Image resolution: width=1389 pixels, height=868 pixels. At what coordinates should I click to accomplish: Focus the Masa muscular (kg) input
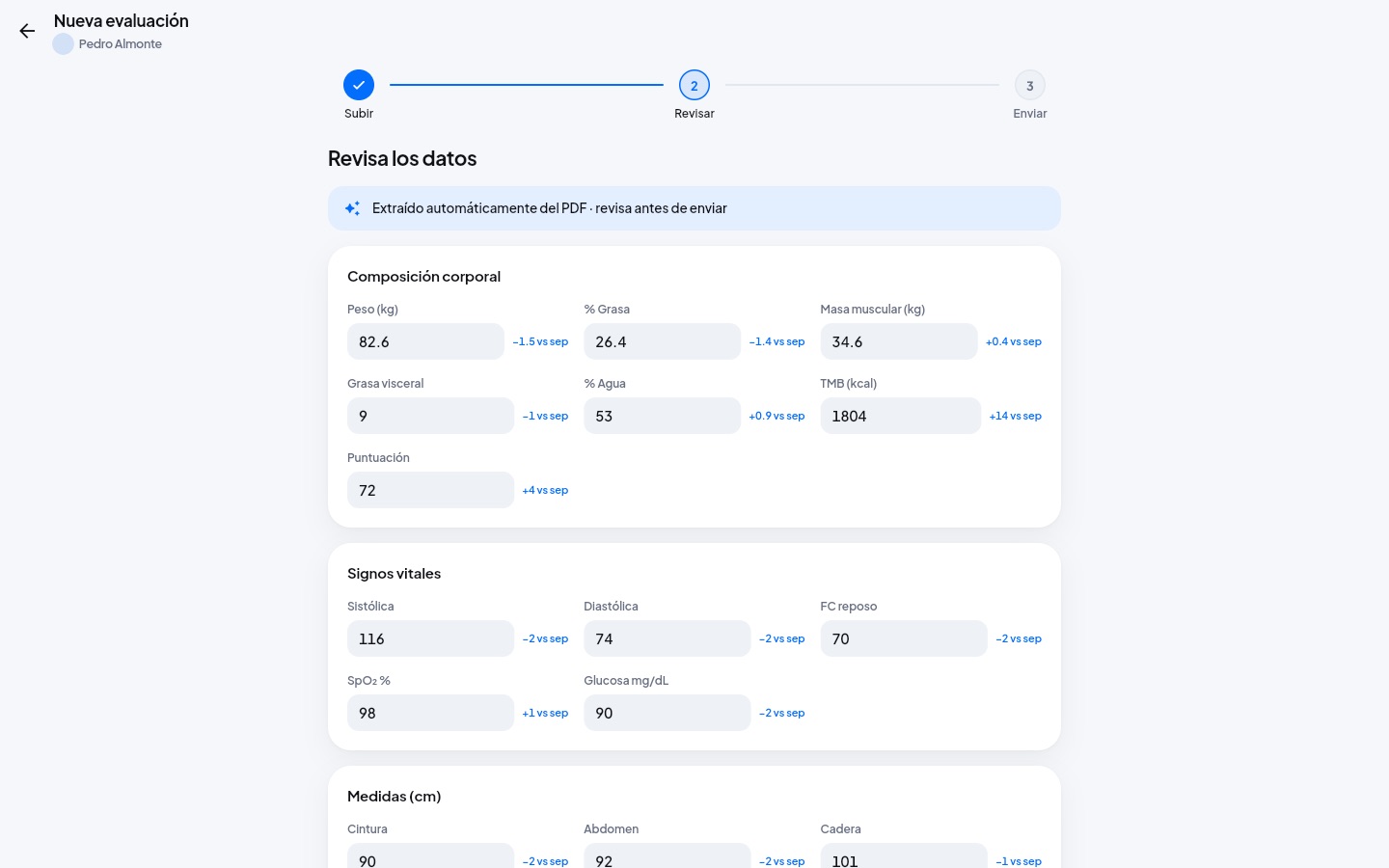click(899, 341)
